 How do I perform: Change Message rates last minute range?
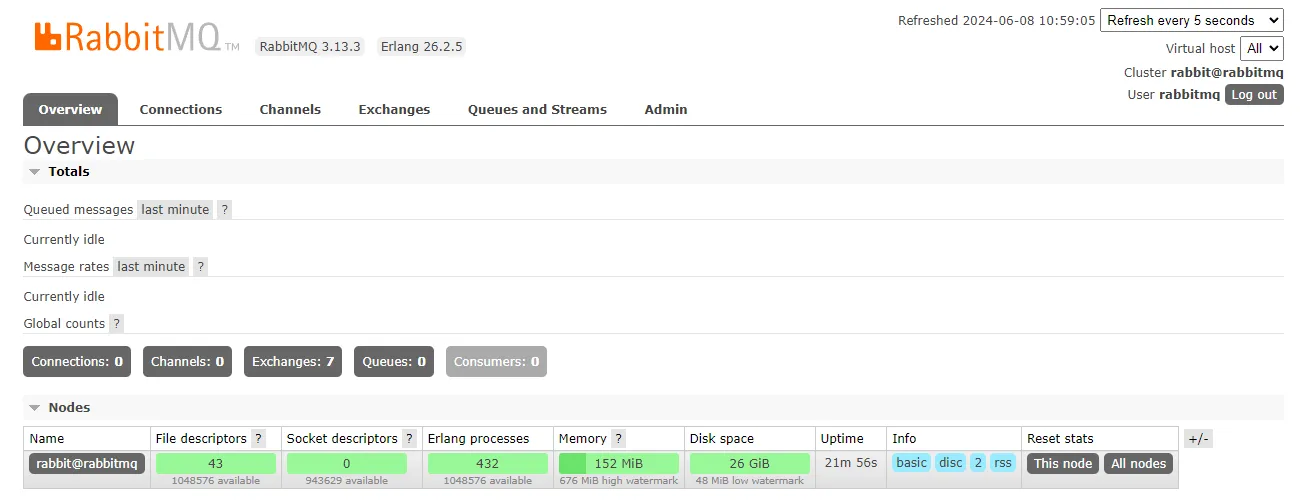(151, 267)
